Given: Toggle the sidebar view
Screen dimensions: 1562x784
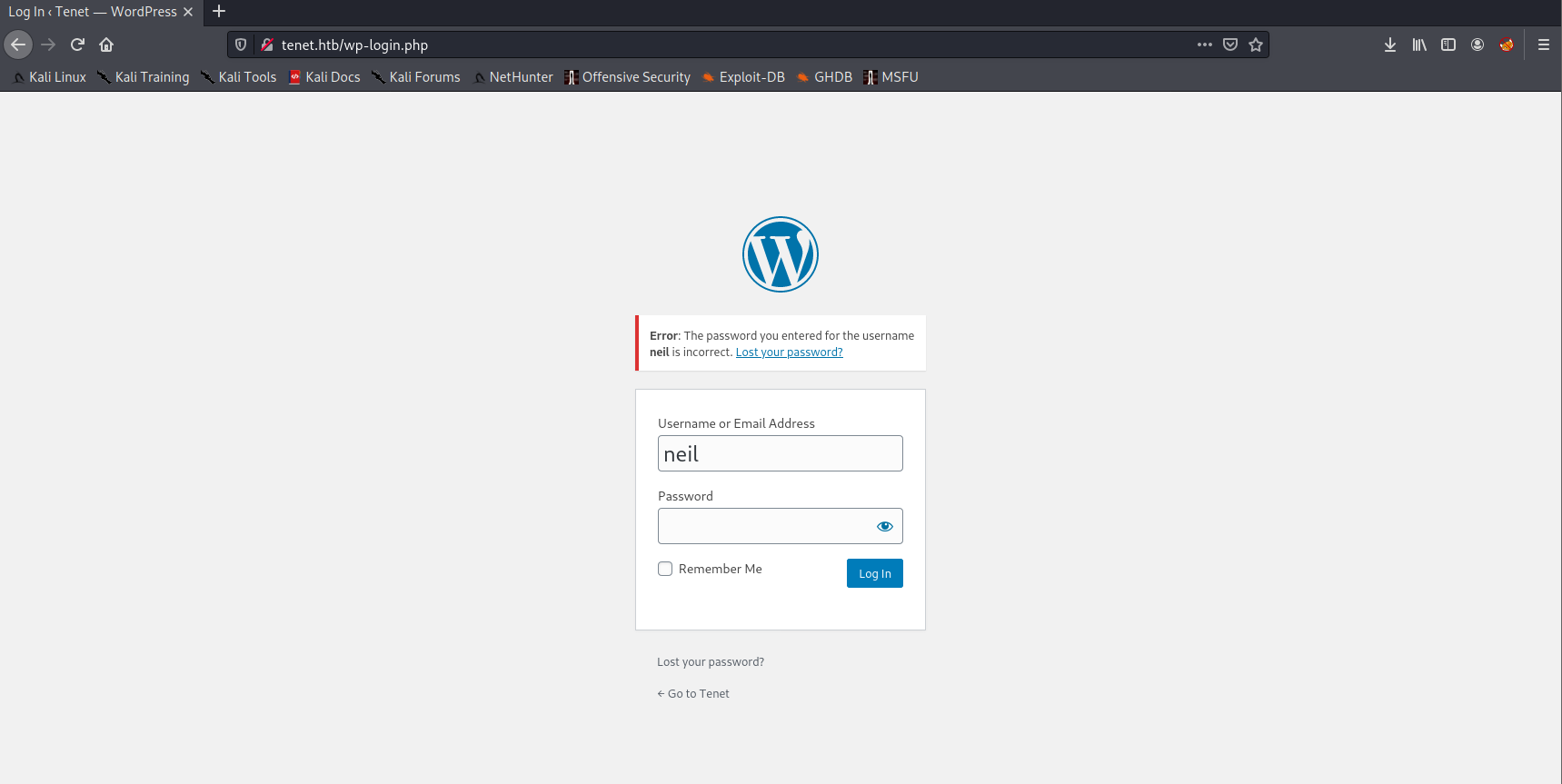Looking at the screenshot, I should [x=1448, y=45].
